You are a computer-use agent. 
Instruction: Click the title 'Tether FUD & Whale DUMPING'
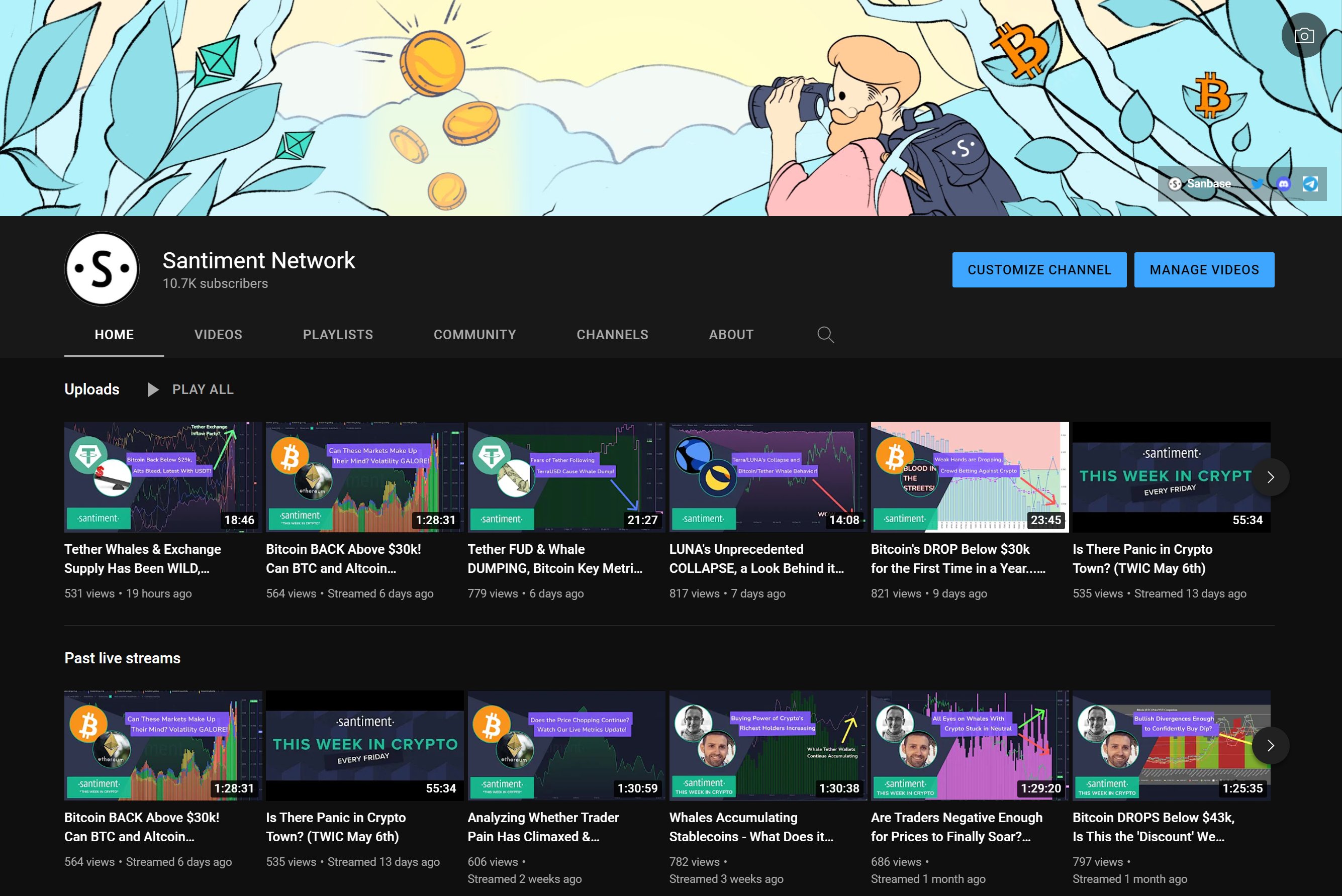(x=555, y=559)
